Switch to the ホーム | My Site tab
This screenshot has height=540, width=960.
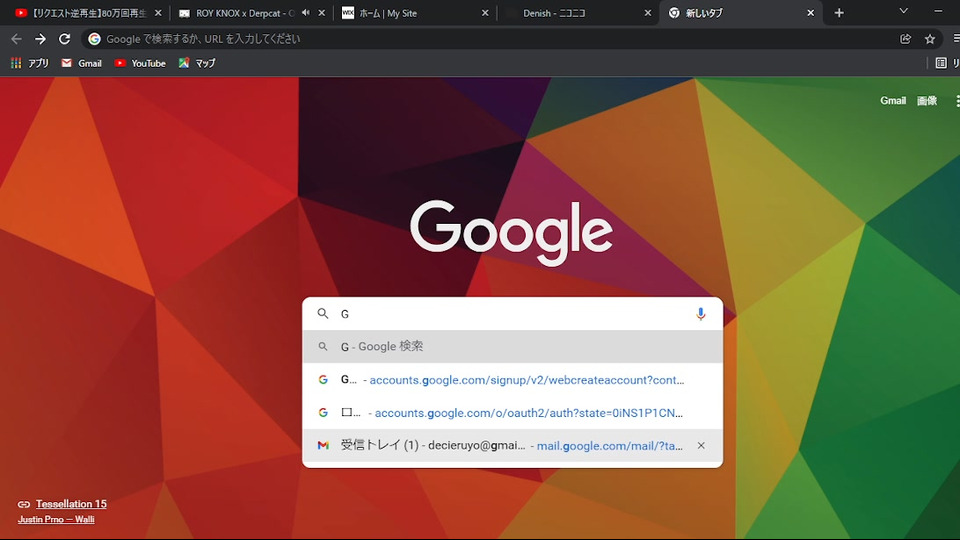pyautogui.click(x=410, y=13)
